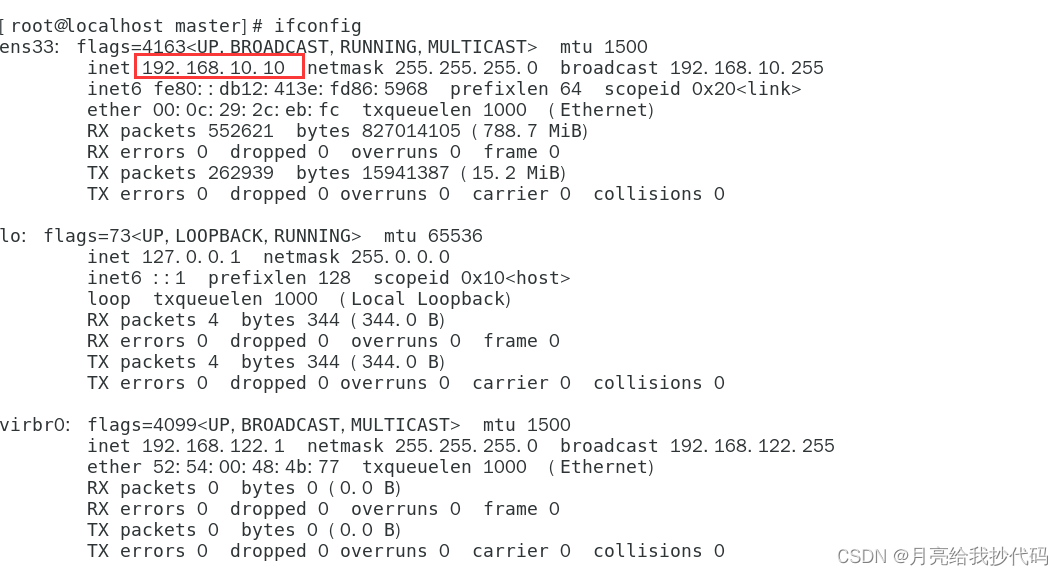Click the virbr0 interface name
The image size is (1063, 575).
[x=33, y=425]
